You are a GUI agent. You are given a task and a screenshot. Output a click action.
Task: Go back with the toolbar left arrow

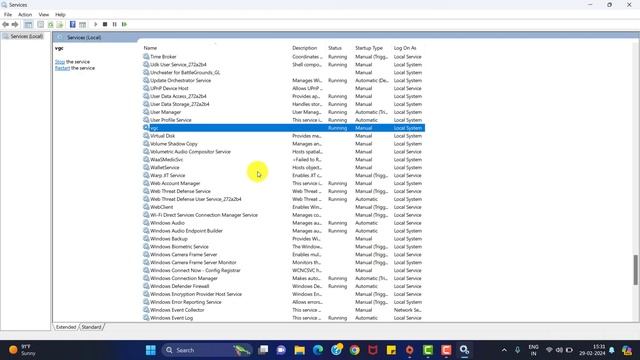tap(5, 24)
